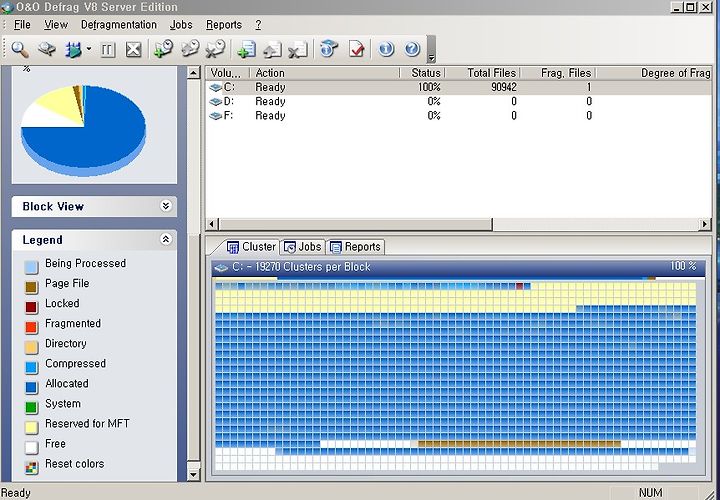
Task: Click the O&O Defrag title bar icon
Action: coord(7,7)
